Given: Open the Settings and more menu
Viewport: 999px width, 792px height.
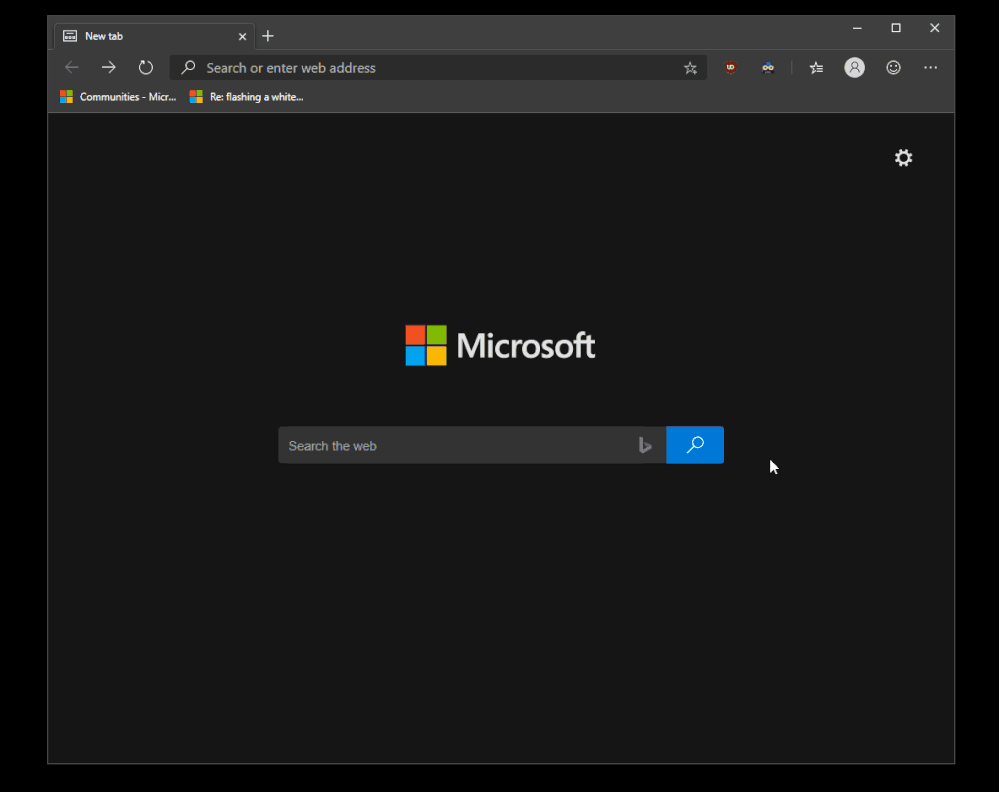Looking at the screenshot, I should [x=930, y=68].
